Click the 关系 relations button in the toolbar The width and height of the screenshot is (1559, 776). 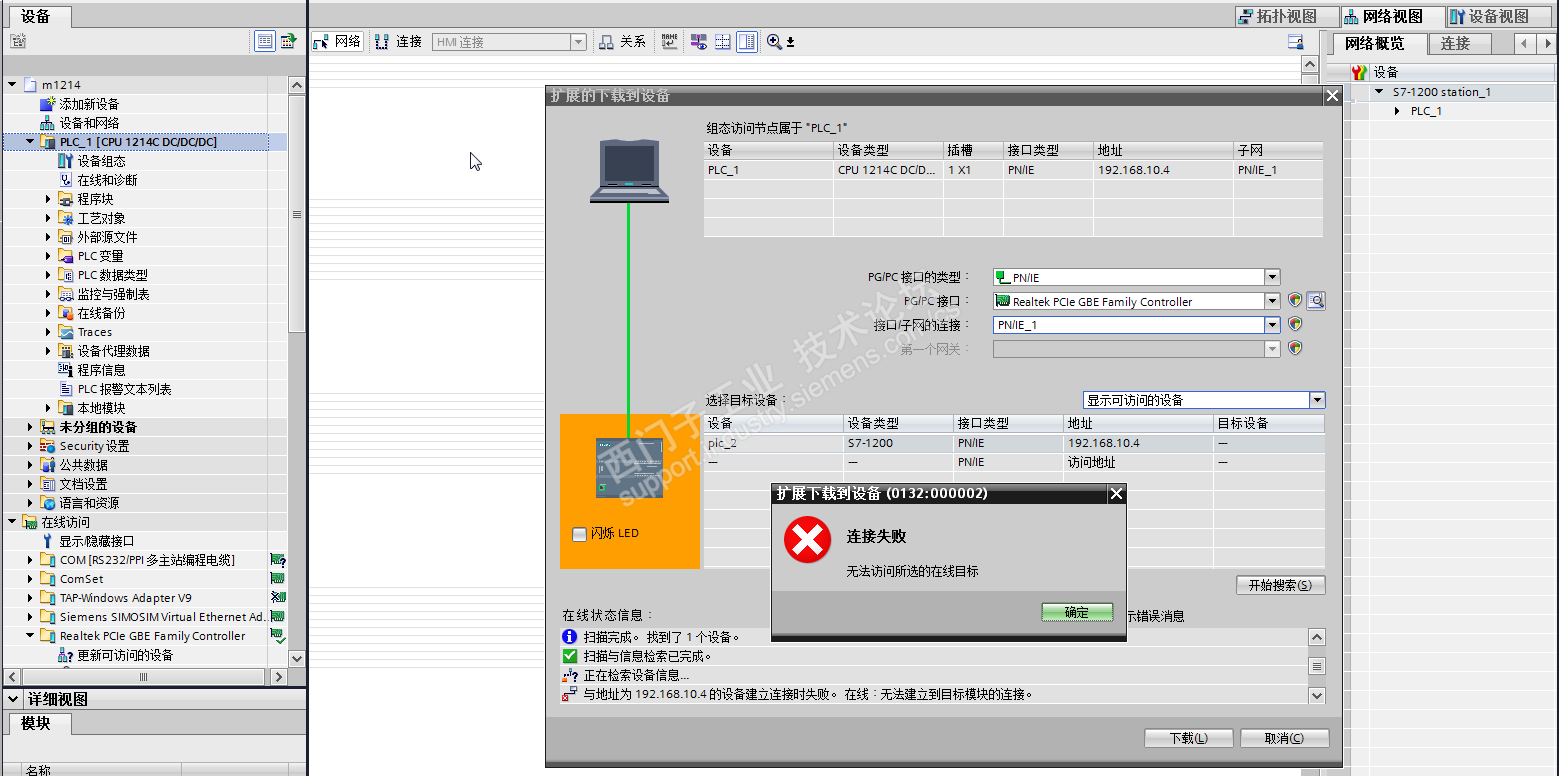point(622,42)
